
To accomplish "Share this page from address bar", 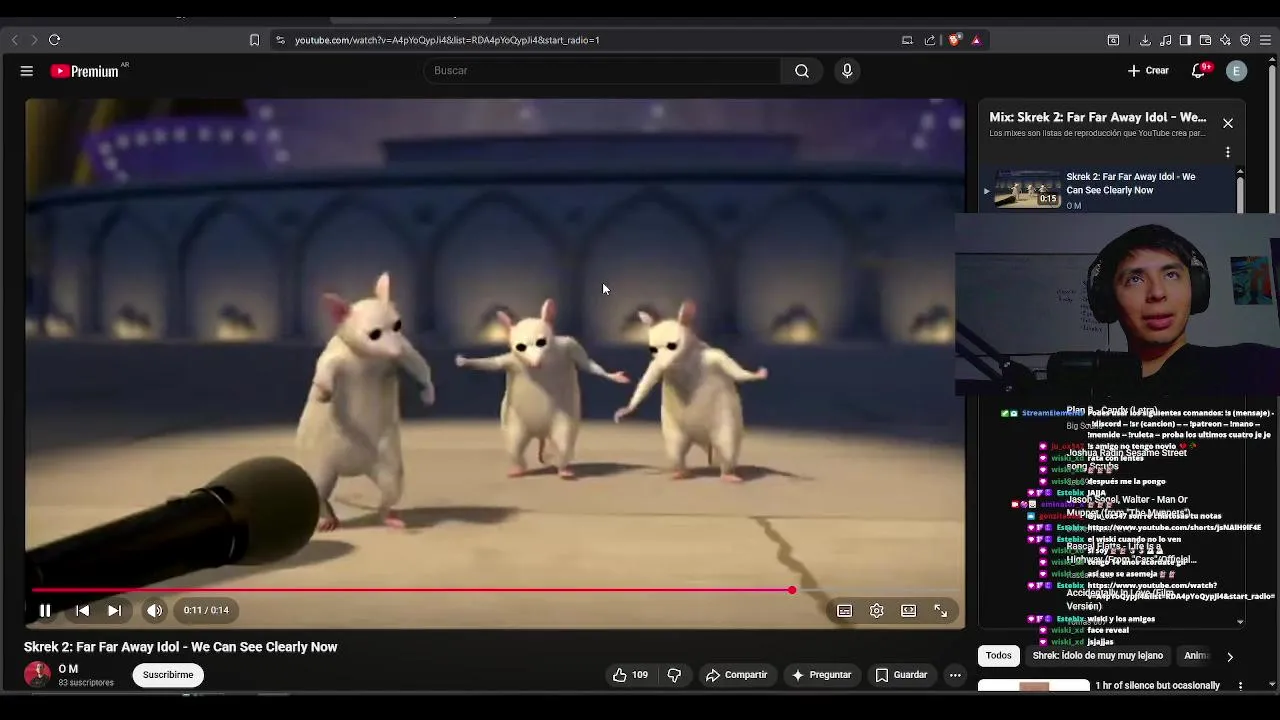I will pyautogui.click(x=930, y=40).
